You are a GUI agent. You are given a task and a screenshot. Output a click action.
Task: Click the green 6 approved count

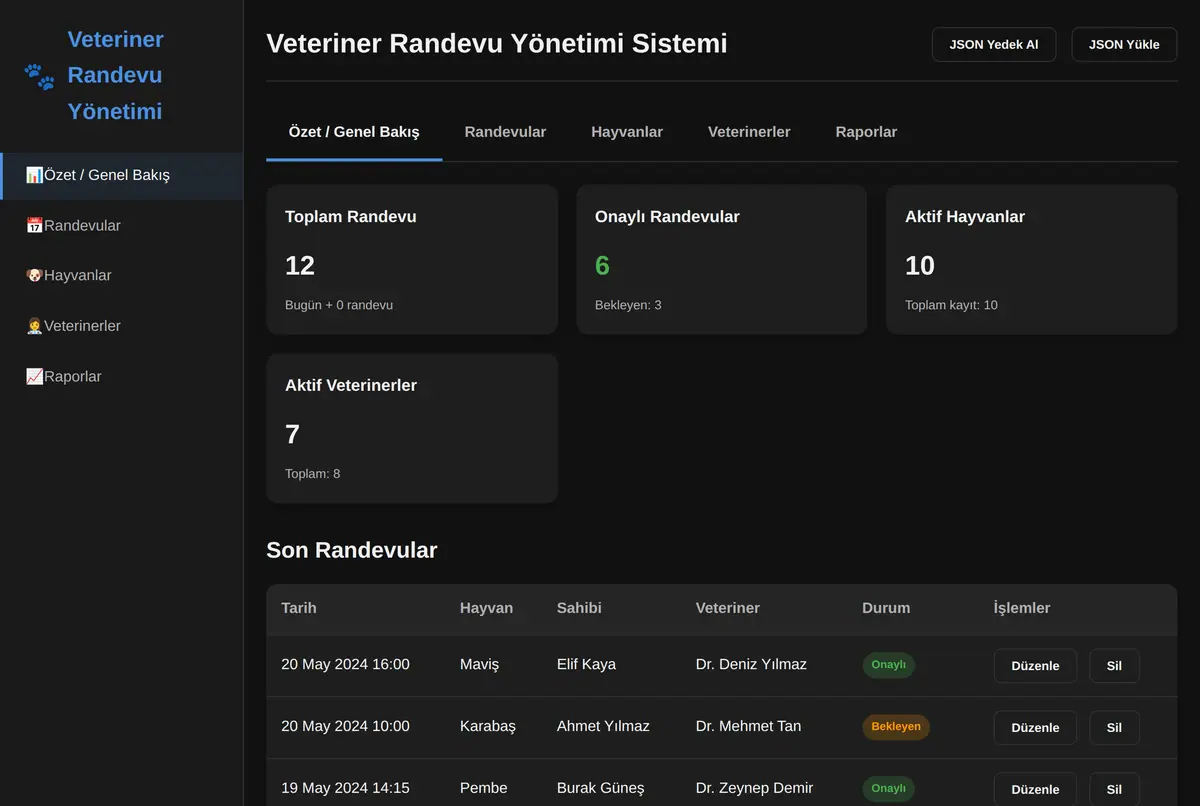pos(602,266)
